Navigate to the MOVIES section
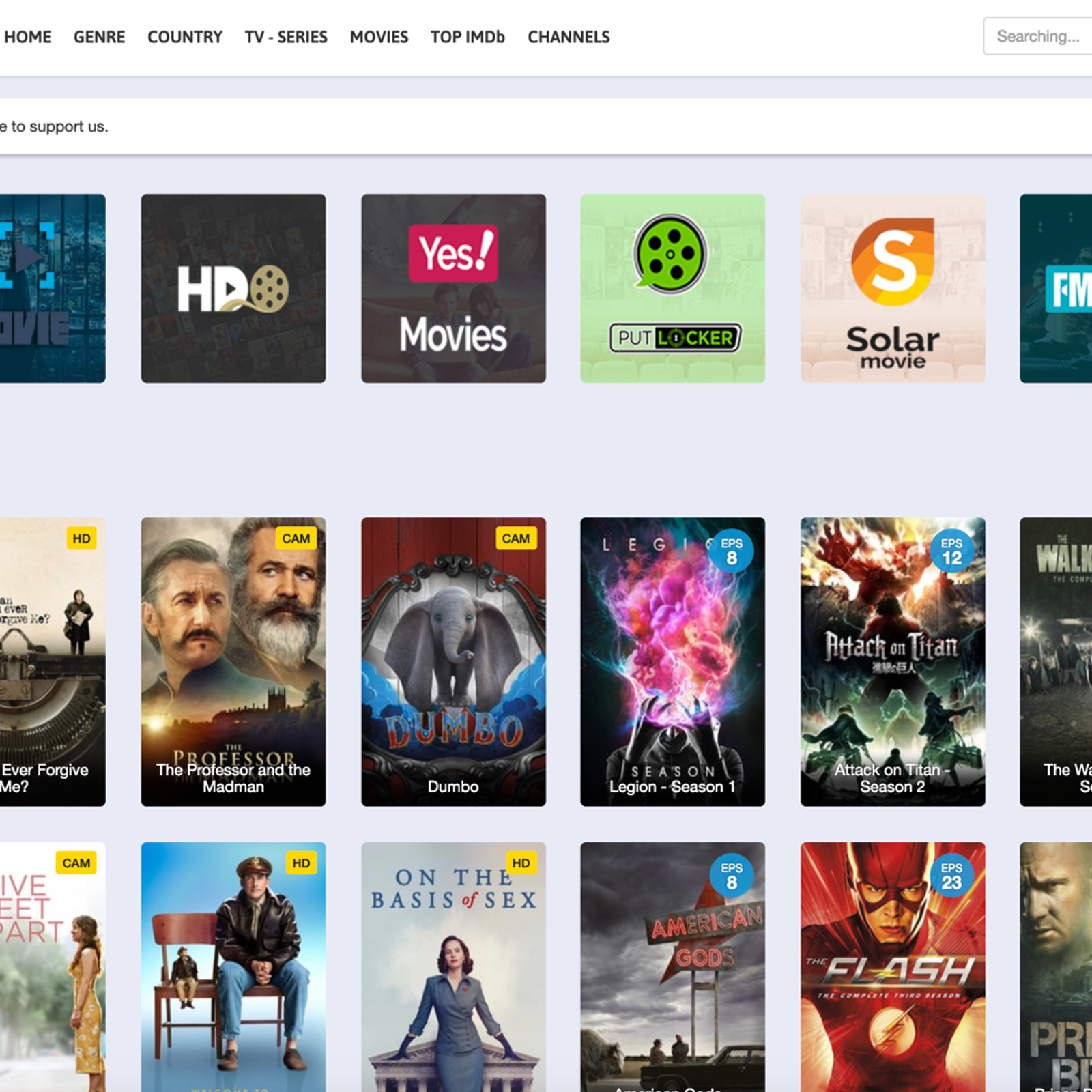This screenshot has height=1092, width=1092. point(379,37)
